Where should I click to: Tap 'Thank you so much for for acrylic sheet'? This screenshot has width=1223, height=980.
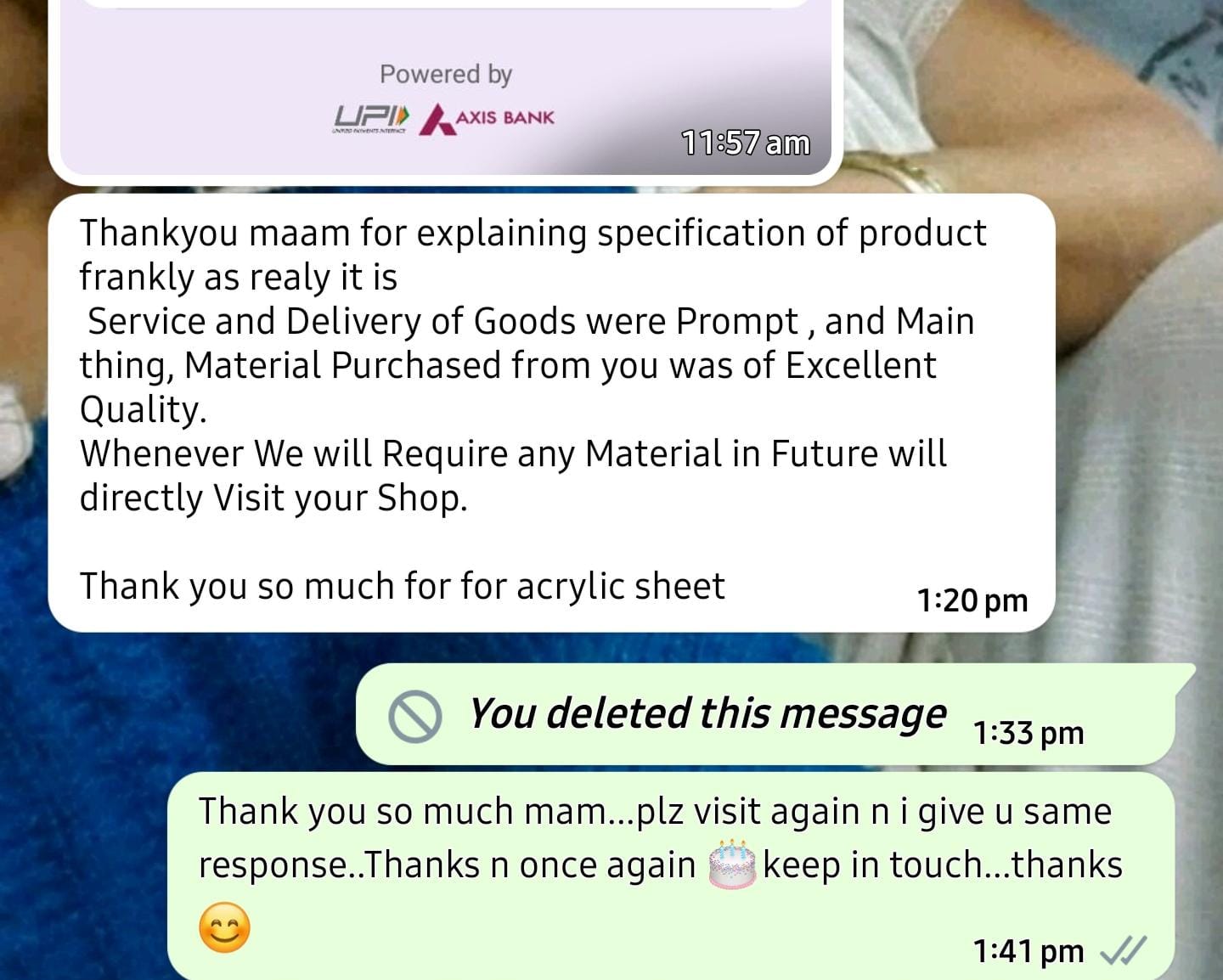(403, 586)
